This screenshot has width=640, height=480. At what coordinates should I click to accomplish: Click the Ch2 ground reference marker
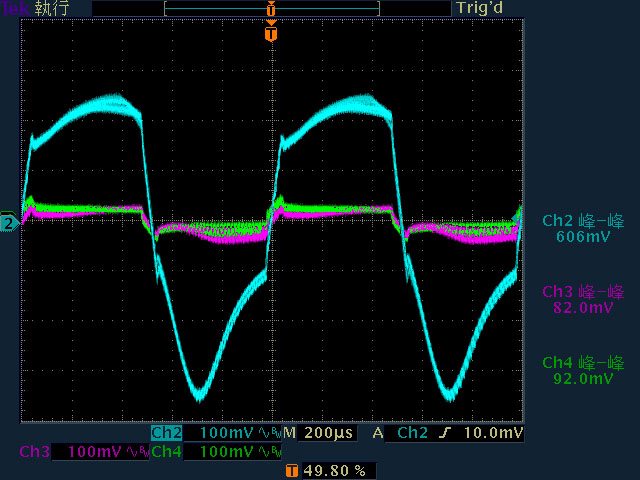pos(8,222)
